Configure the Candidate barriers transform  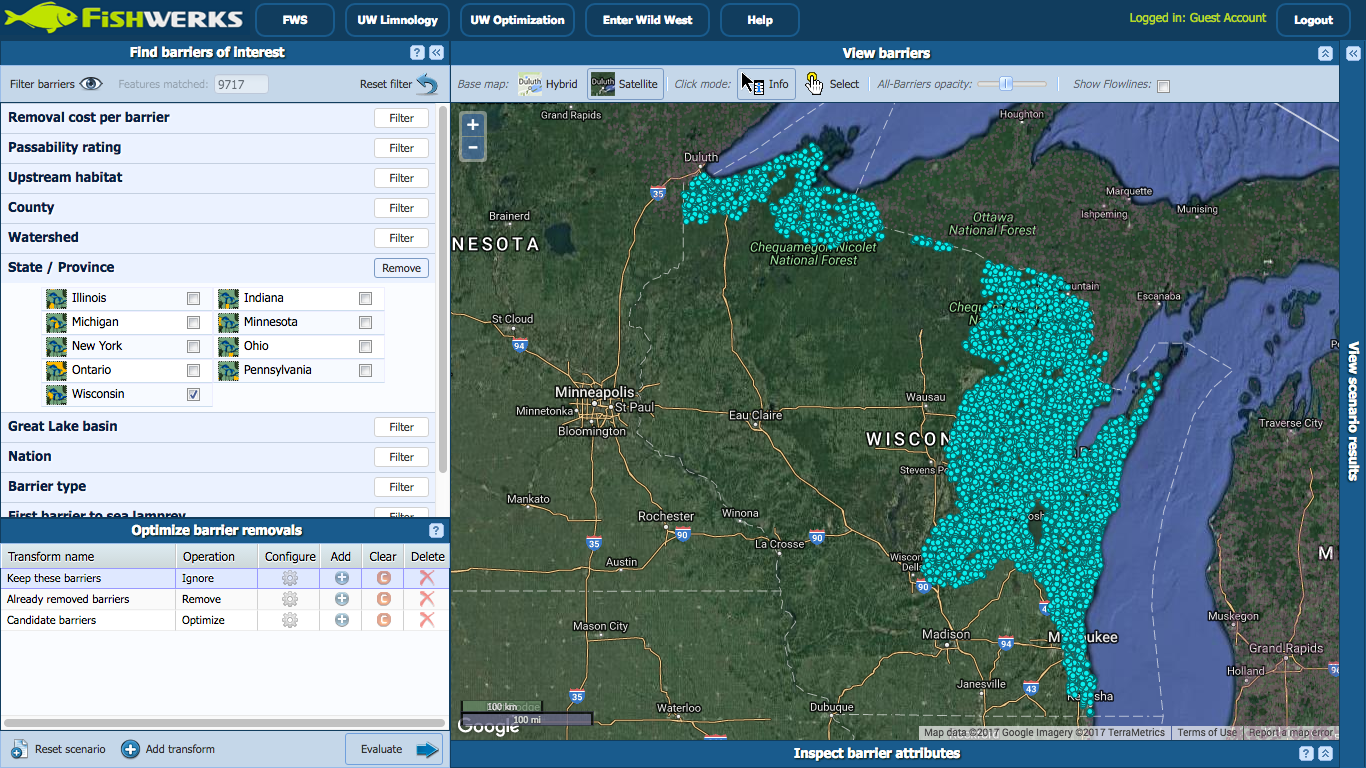pyautogui.click(x=290, y=620)
